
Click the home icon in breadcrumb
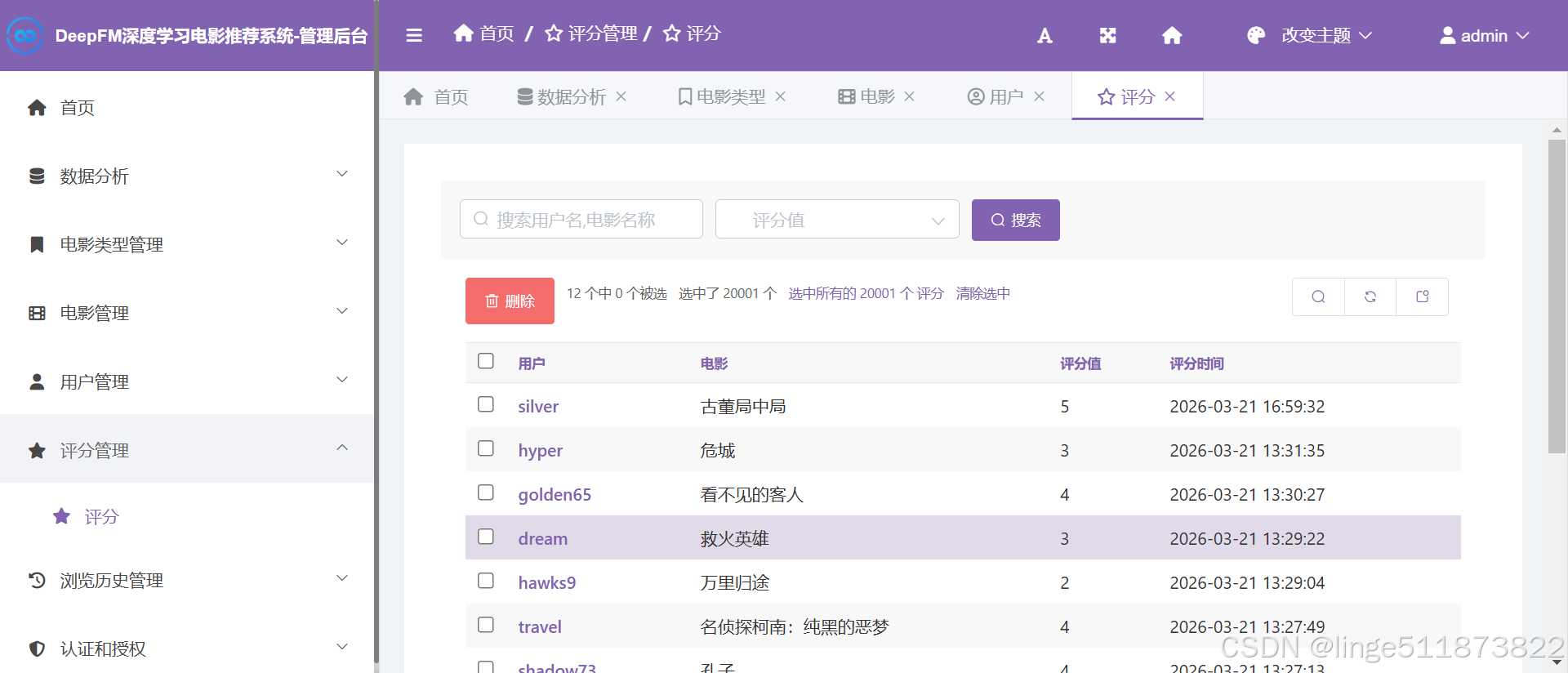click(x=463, y=33)
